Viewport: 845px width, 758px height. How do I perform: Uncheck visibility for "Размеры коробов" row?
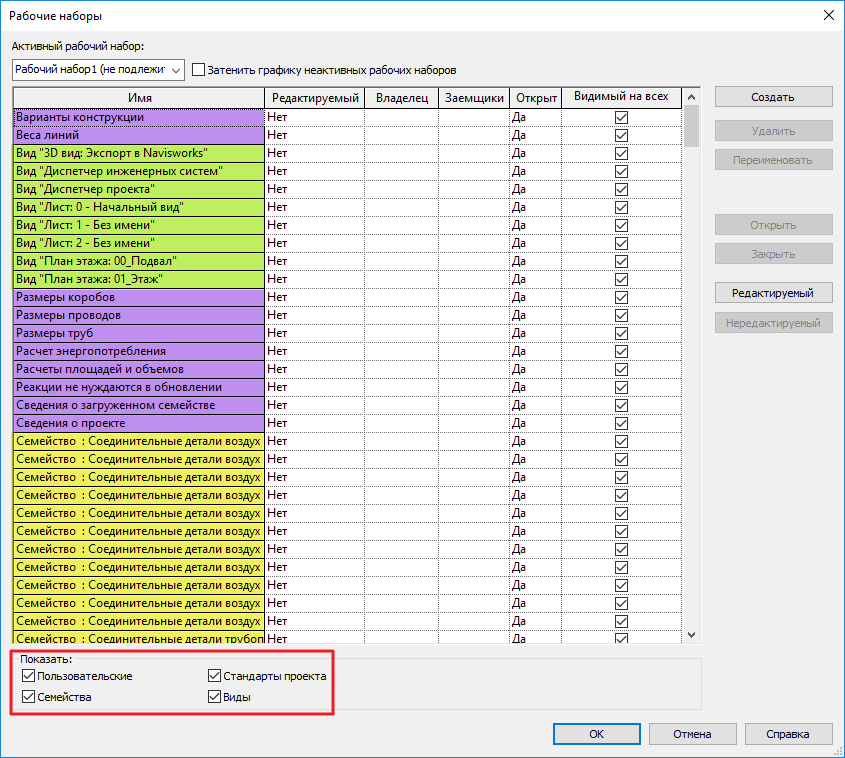621,297
